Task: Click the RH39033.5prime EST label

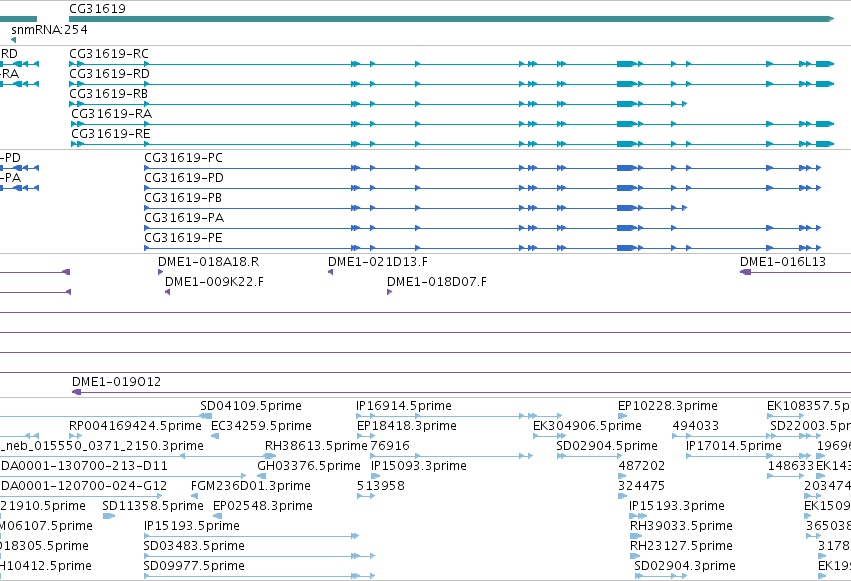Action: coord(681,526)
